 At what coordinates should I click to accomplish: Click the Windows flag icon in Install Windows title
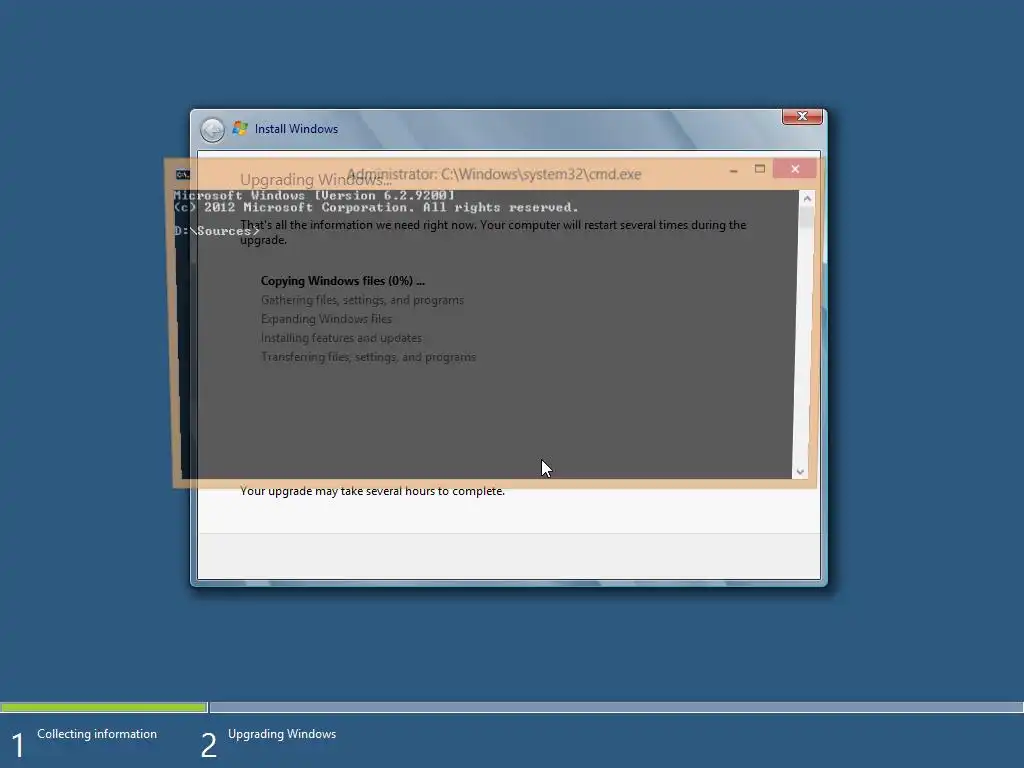tap(240, 128)
